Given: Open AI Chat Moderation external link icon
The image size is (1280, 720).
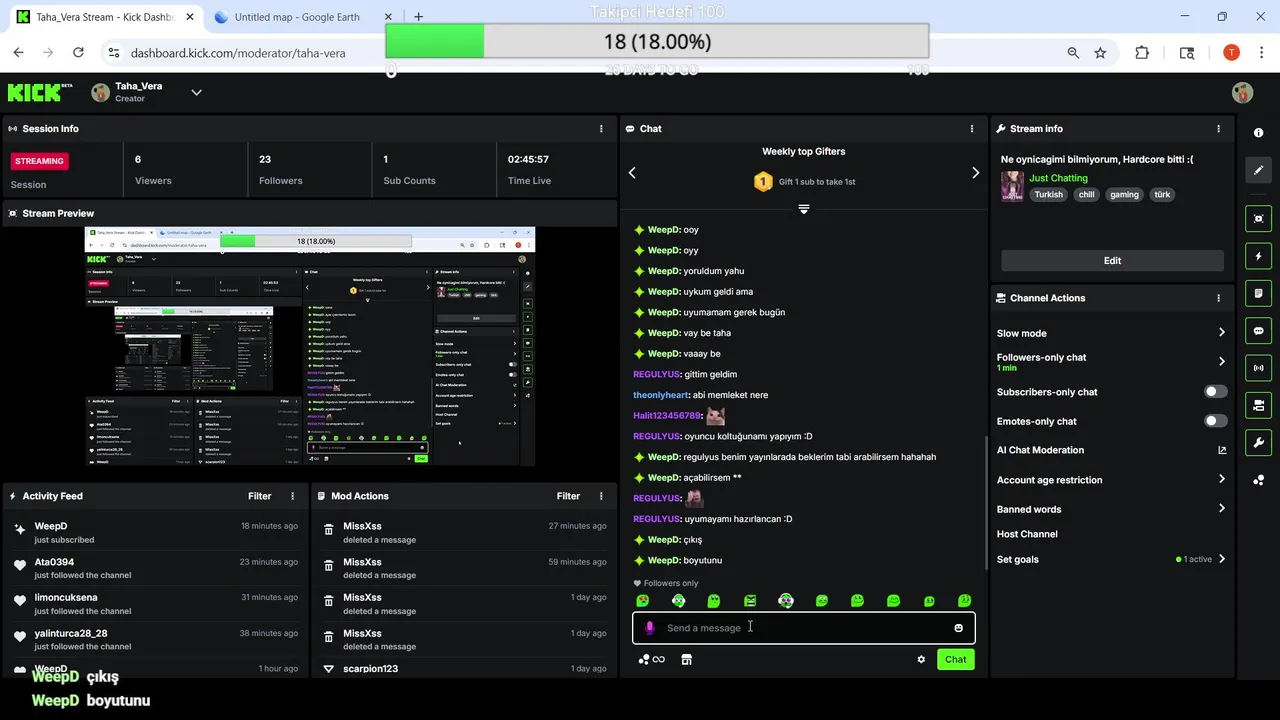Looking at the screenshot, I should click(x=1222, y=450).
